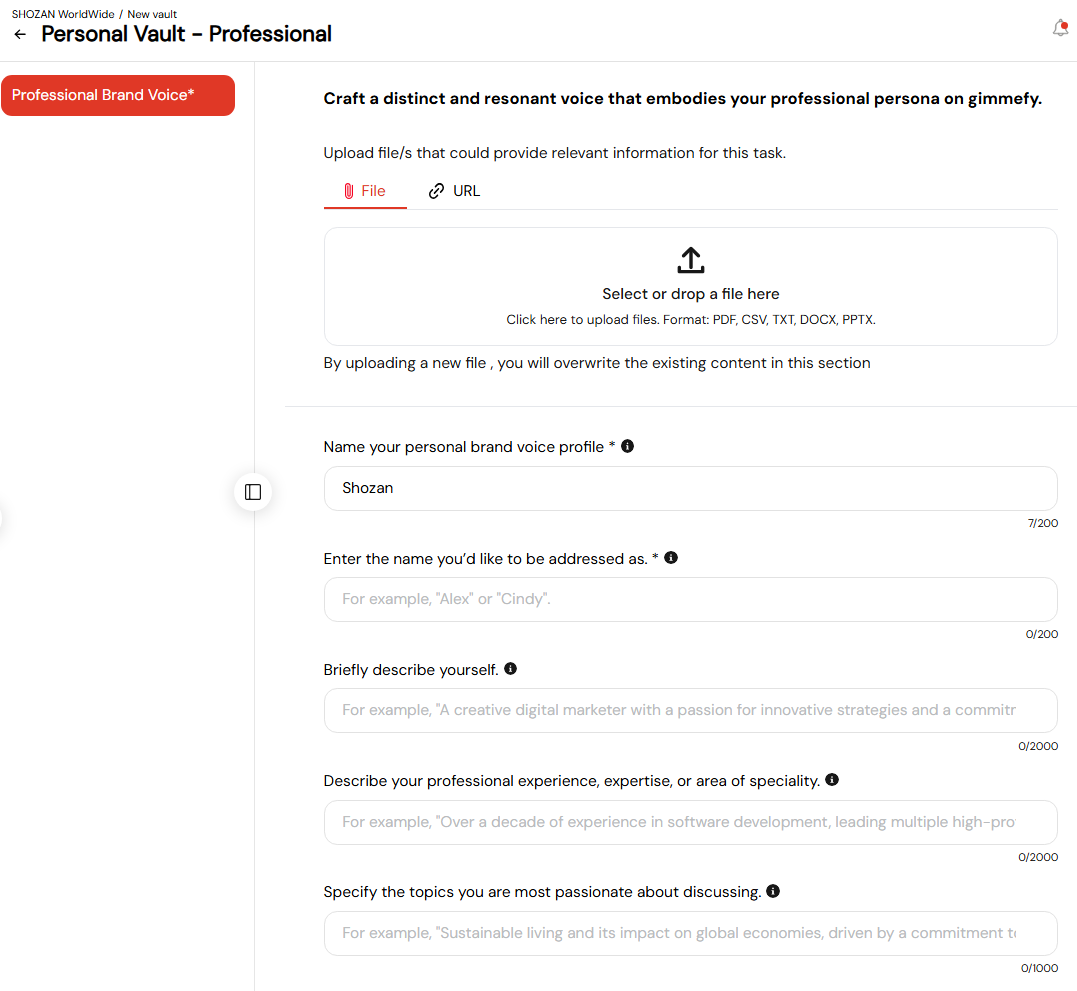
Task: Click the passionate topics input field
Action: pos(690,933)
